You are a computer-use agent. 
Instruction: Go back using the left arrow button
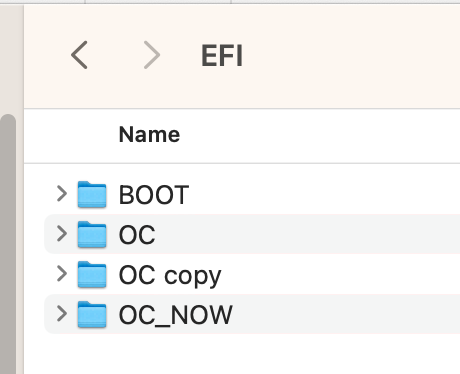point(79,55)
